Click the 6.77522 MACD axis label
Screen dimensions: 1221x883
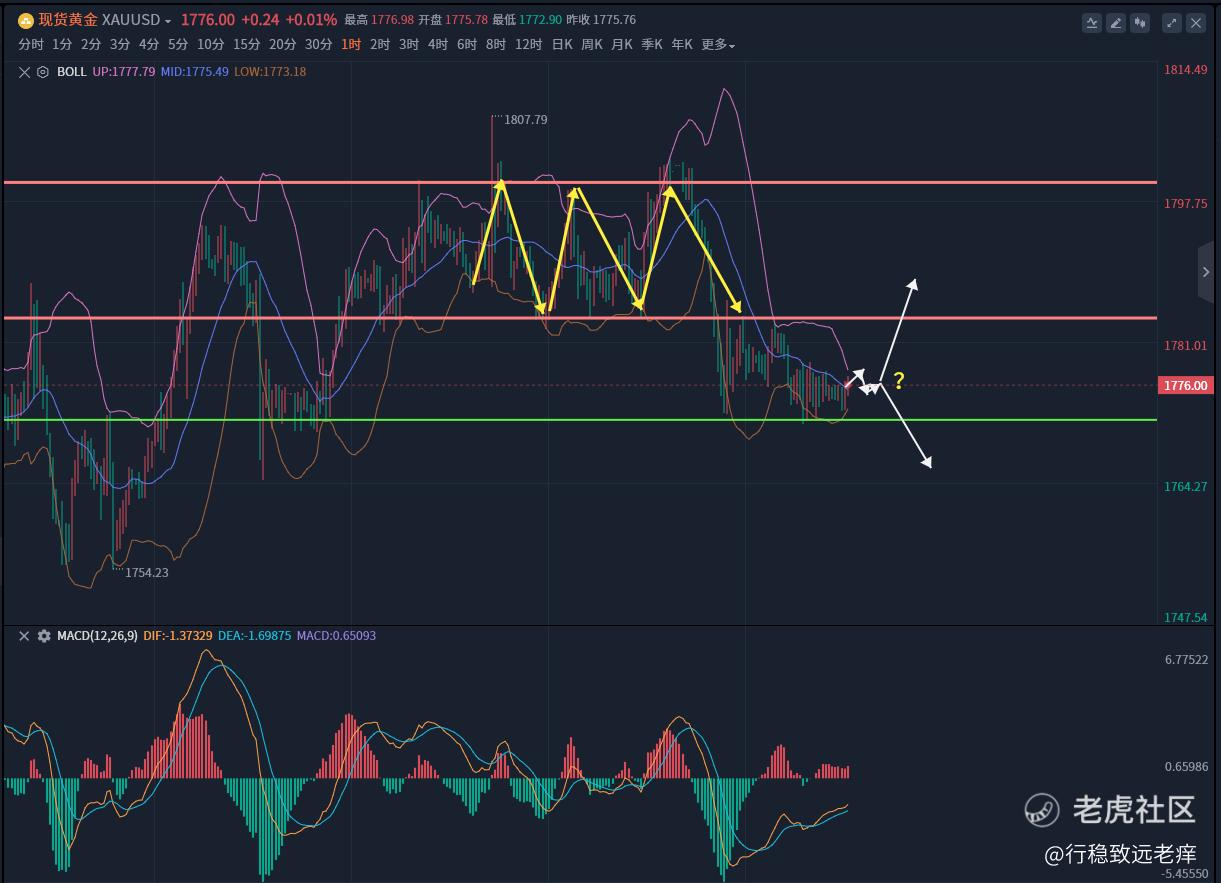tap(1186, 660)
